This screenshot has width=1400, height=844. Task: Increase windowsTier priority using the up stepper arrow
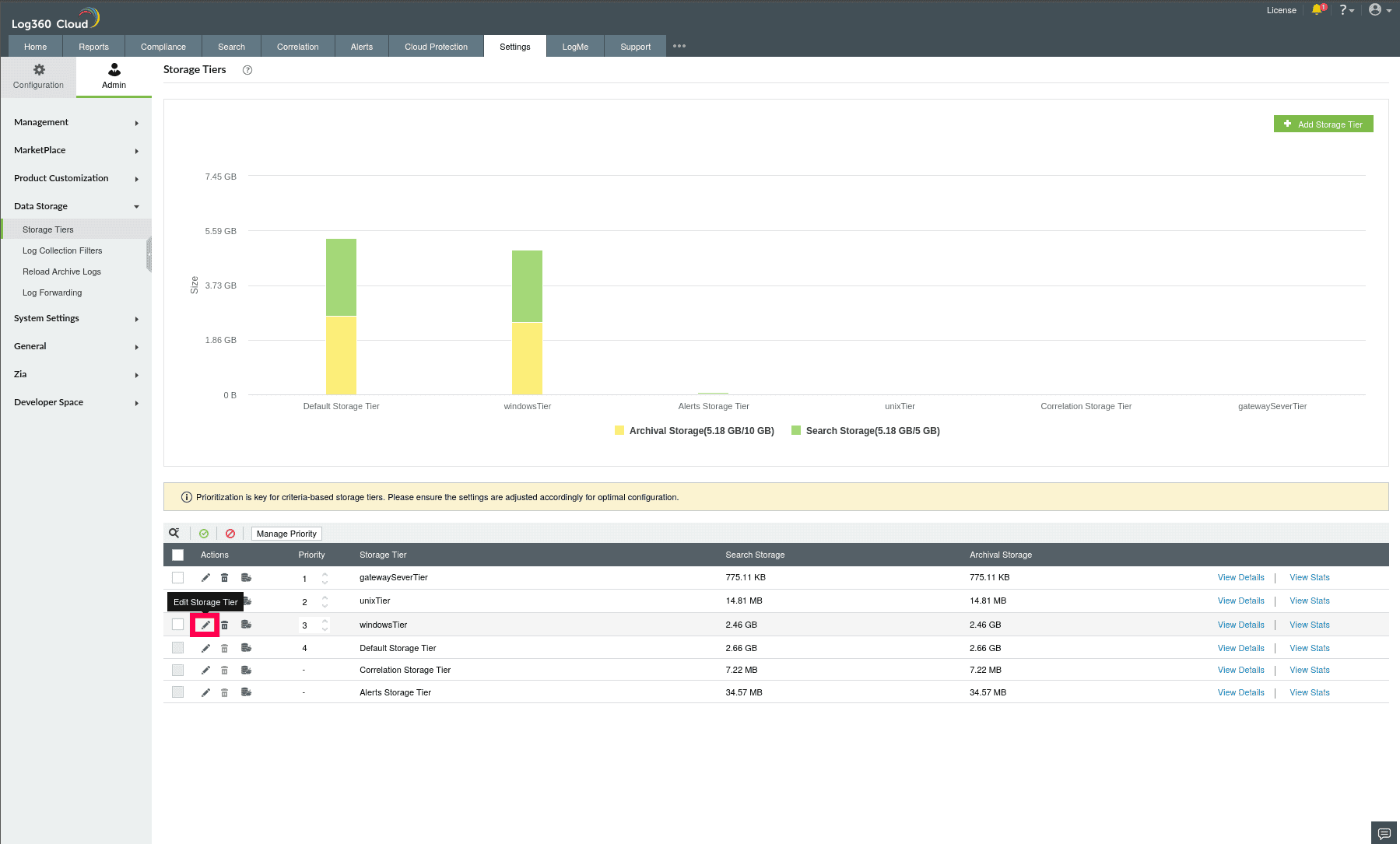coord(325,621)
